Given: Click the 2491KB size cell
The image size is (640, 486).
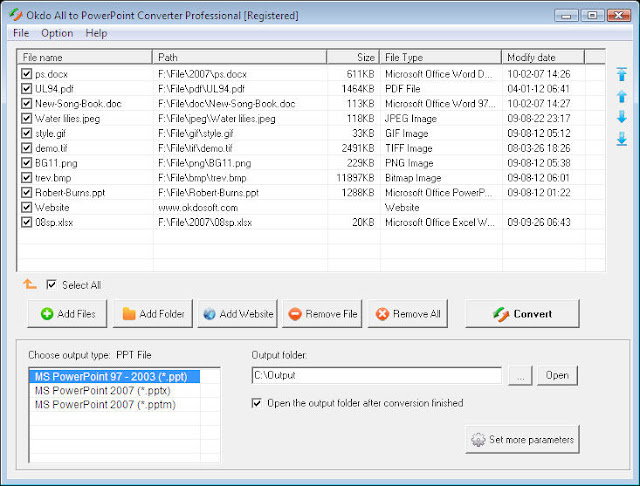Looking at the screenshot, I should click(x=358, y=148).
